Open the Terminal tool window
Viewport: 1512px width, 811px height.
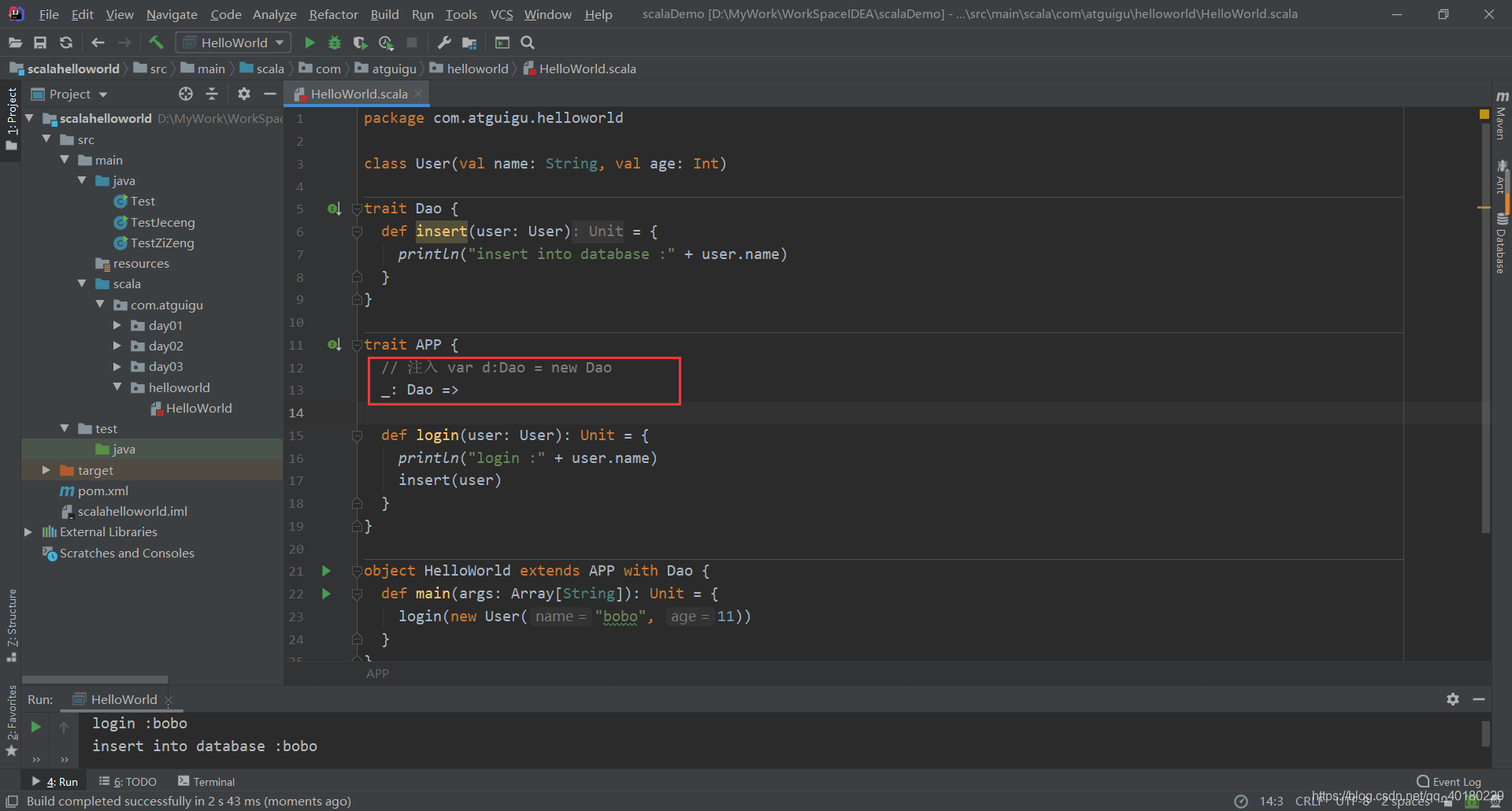click(x=206, y=782)
